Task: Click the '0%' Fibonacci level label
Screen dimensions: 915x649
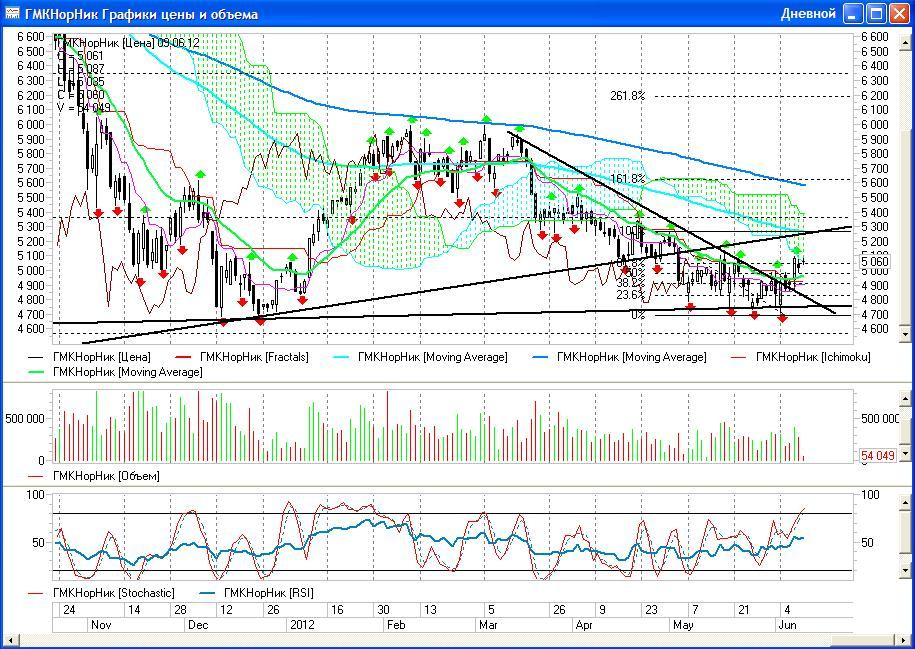Action: point(638,315)
